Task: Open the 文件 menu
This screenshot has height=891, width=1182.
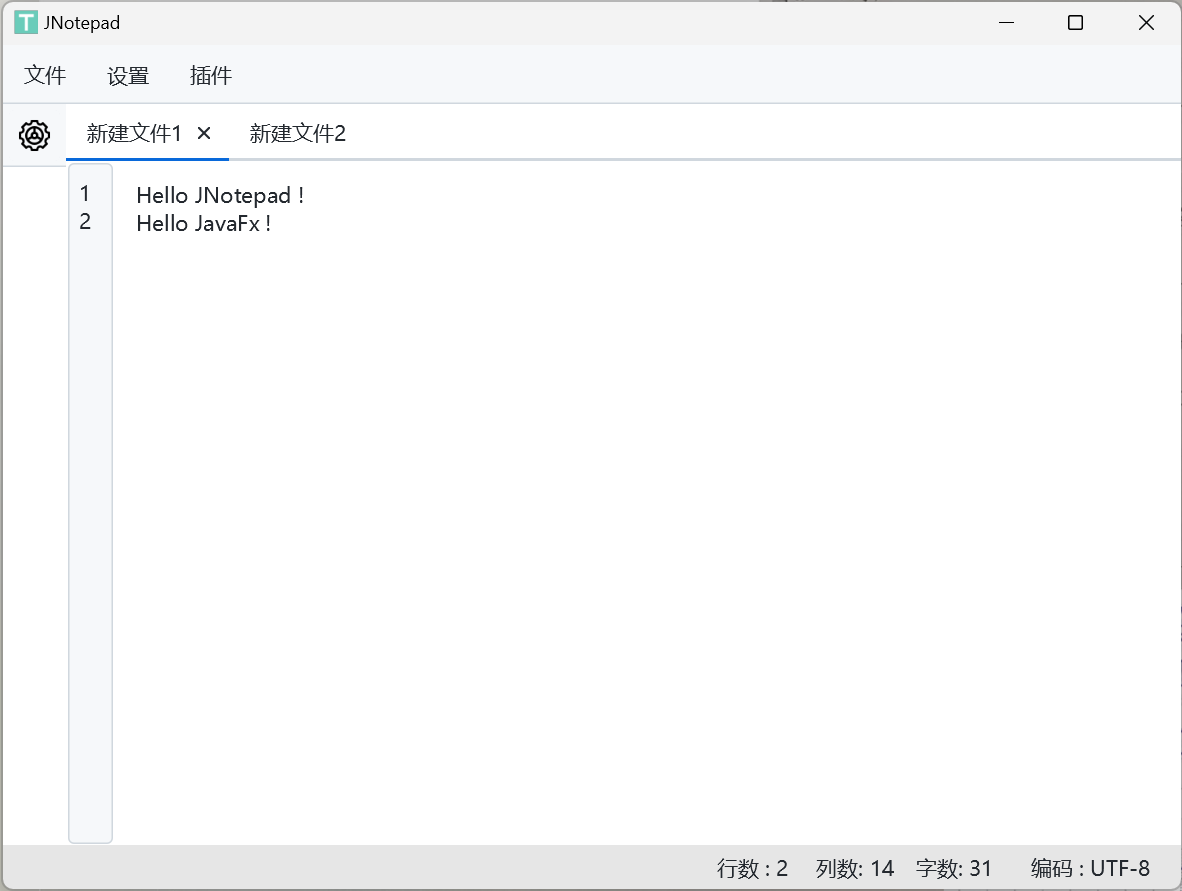Action: click(x=45, y=76)
